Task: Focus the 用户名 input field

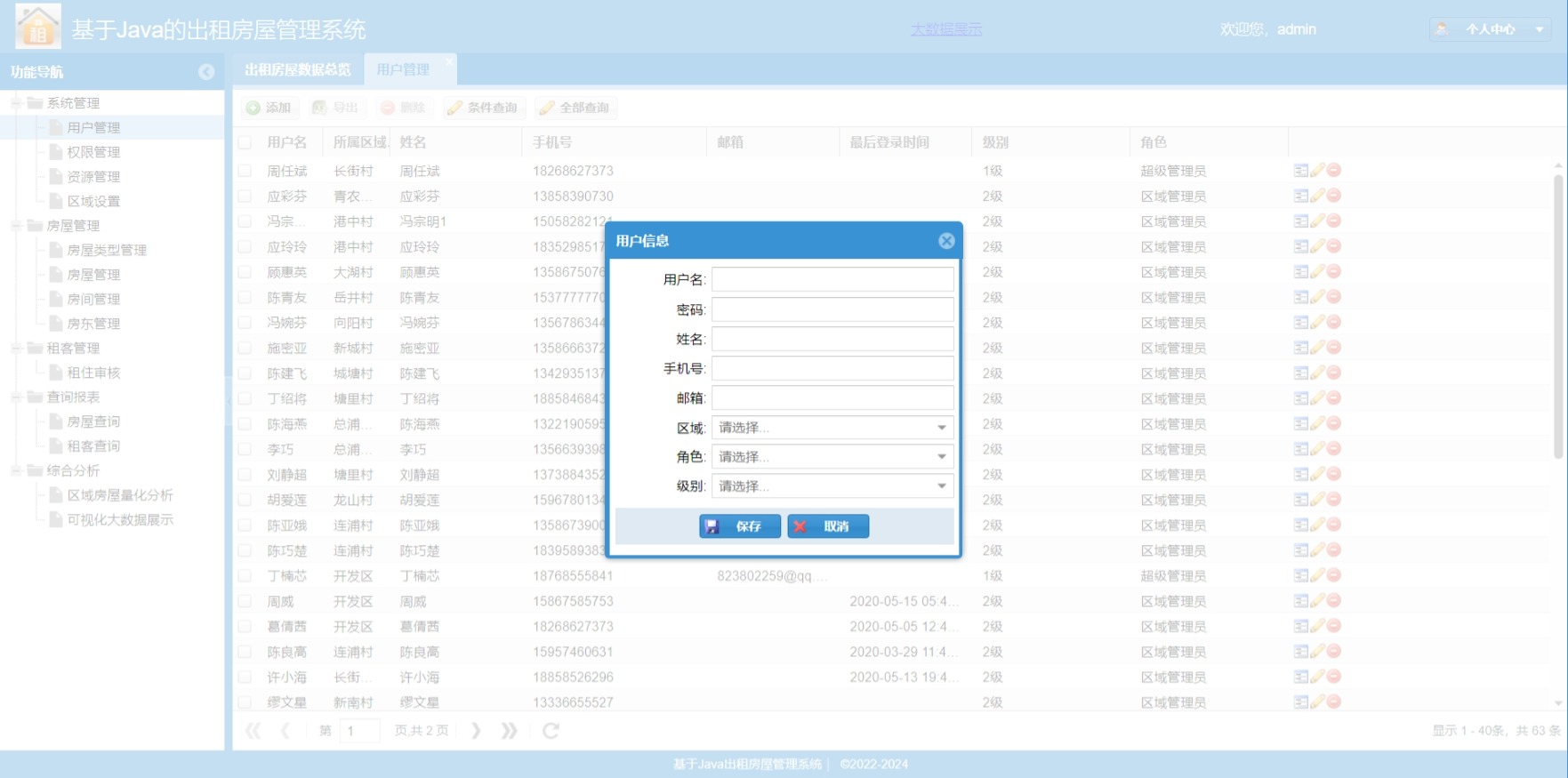Action: point(832,280)
